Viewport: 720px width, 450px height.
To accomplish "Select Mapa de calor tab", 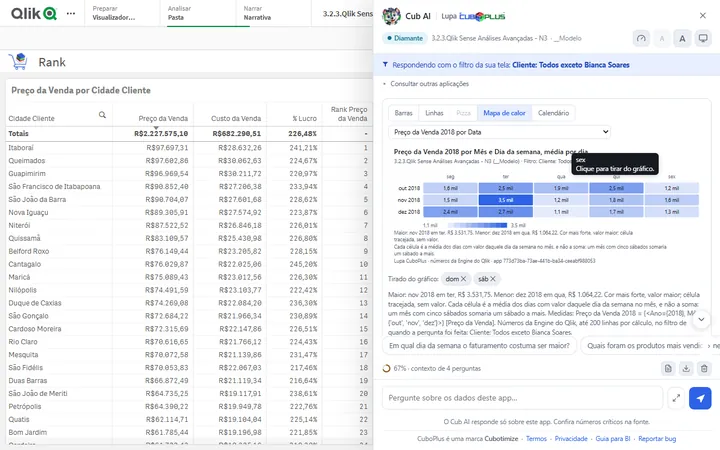I will click(504, 113).
